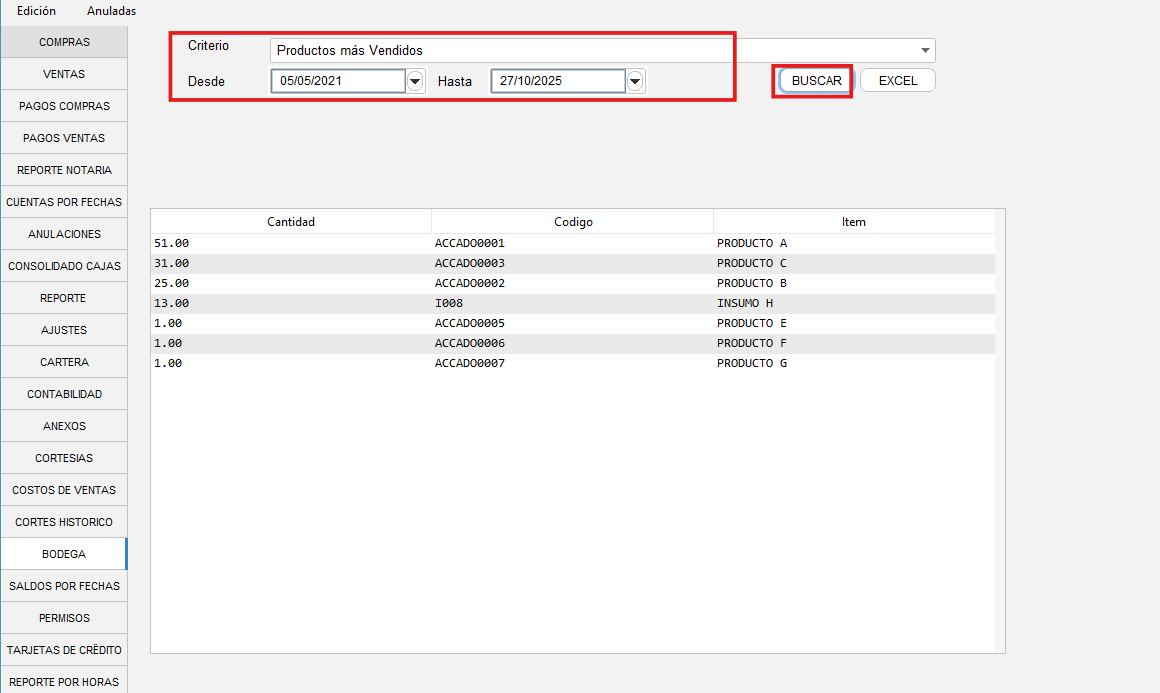Select the VENTAS sidebar tab
The image size is (1160, 693).
click(64, 74)
